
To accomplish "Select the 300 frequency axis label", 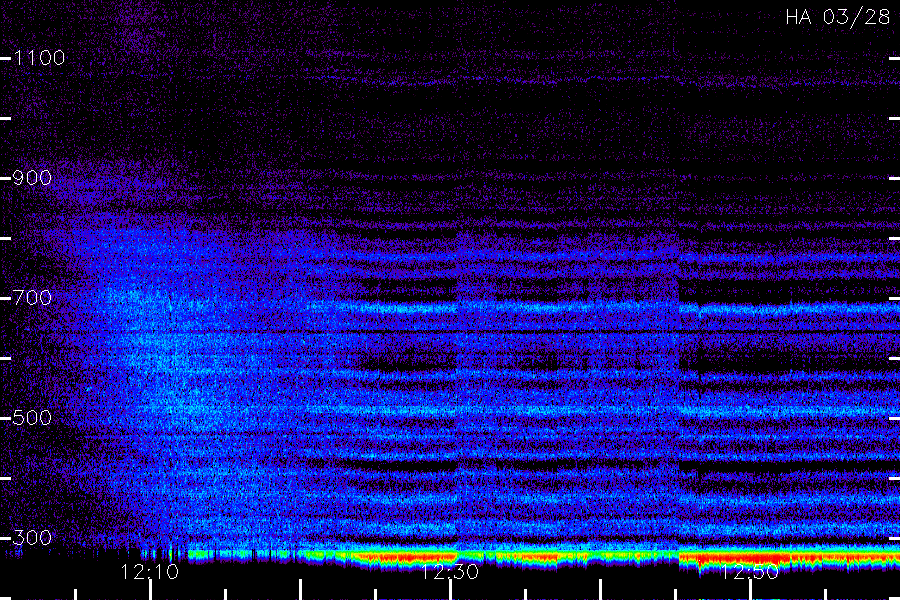I will coord(32,538).
